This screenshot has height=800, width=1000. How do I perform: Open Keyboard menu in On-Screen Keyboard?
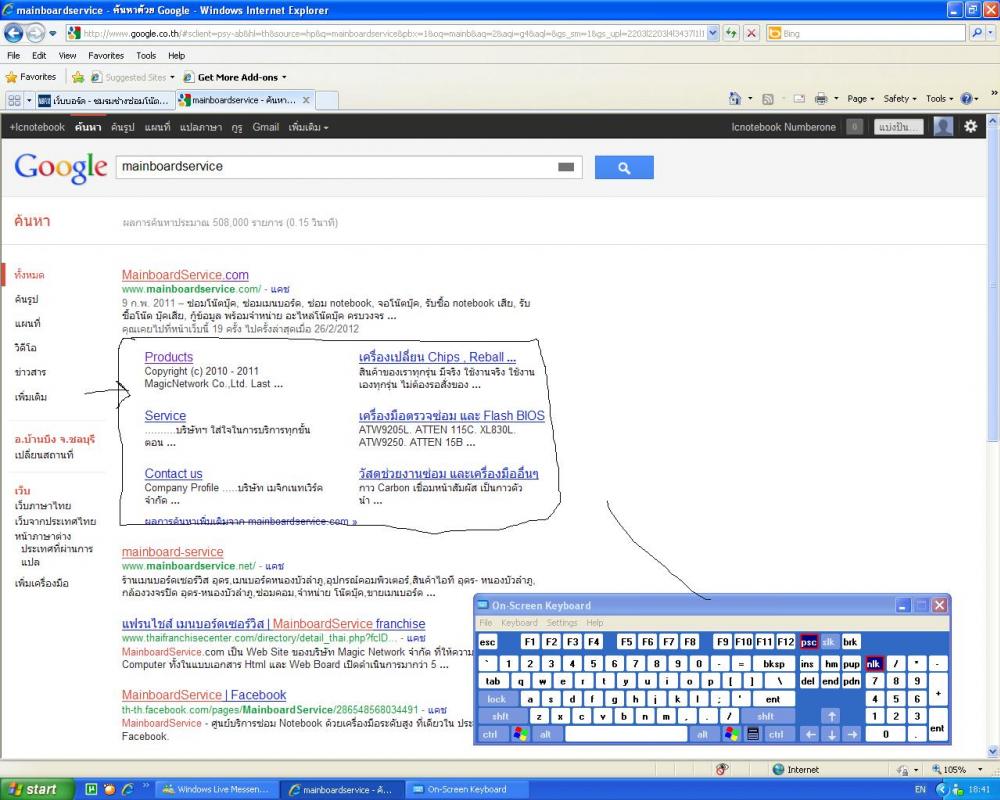(x=518, y=623)
